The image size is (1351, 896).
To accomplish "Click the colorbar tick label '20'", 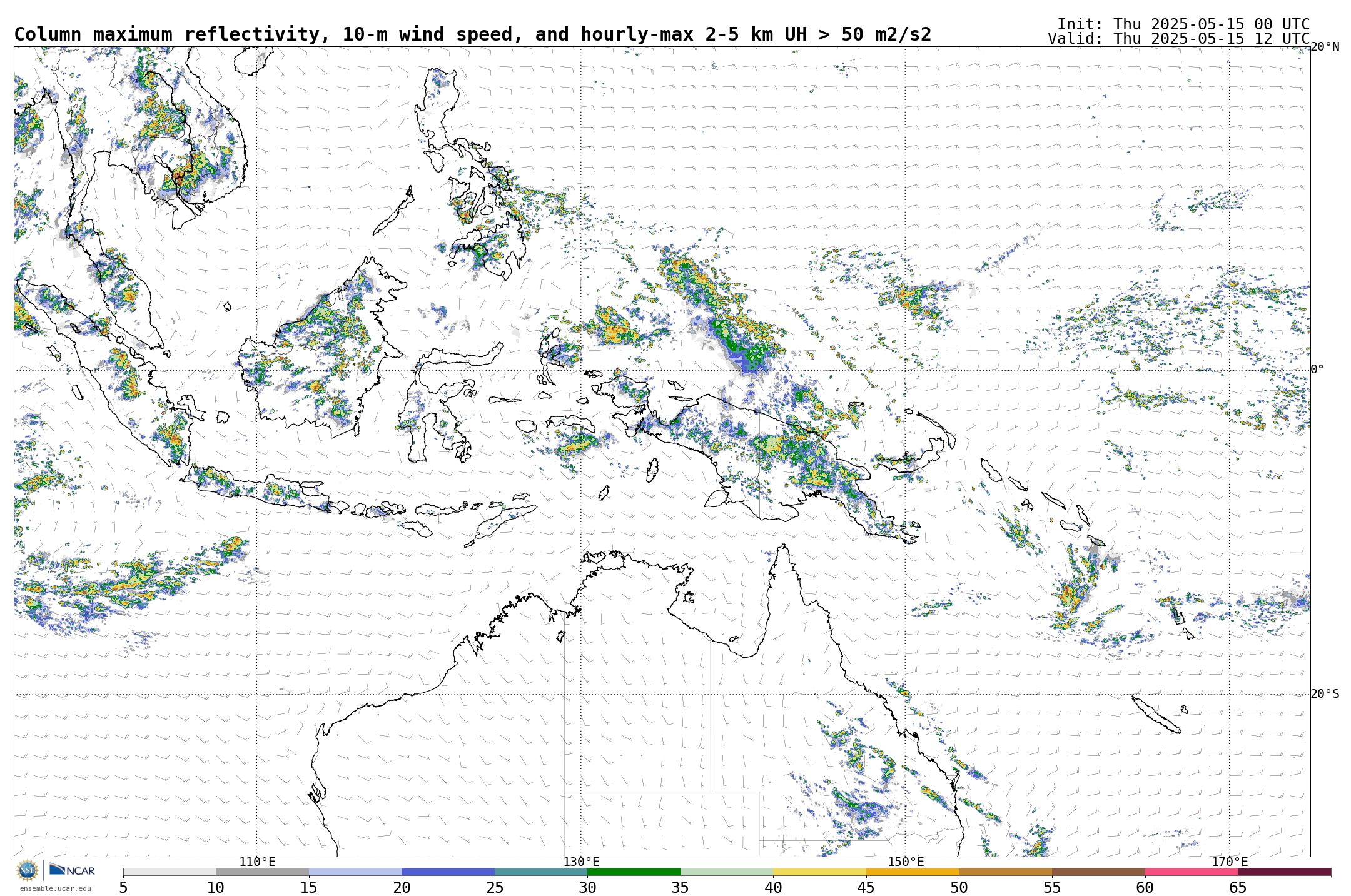I will click(x=402, y=888).
